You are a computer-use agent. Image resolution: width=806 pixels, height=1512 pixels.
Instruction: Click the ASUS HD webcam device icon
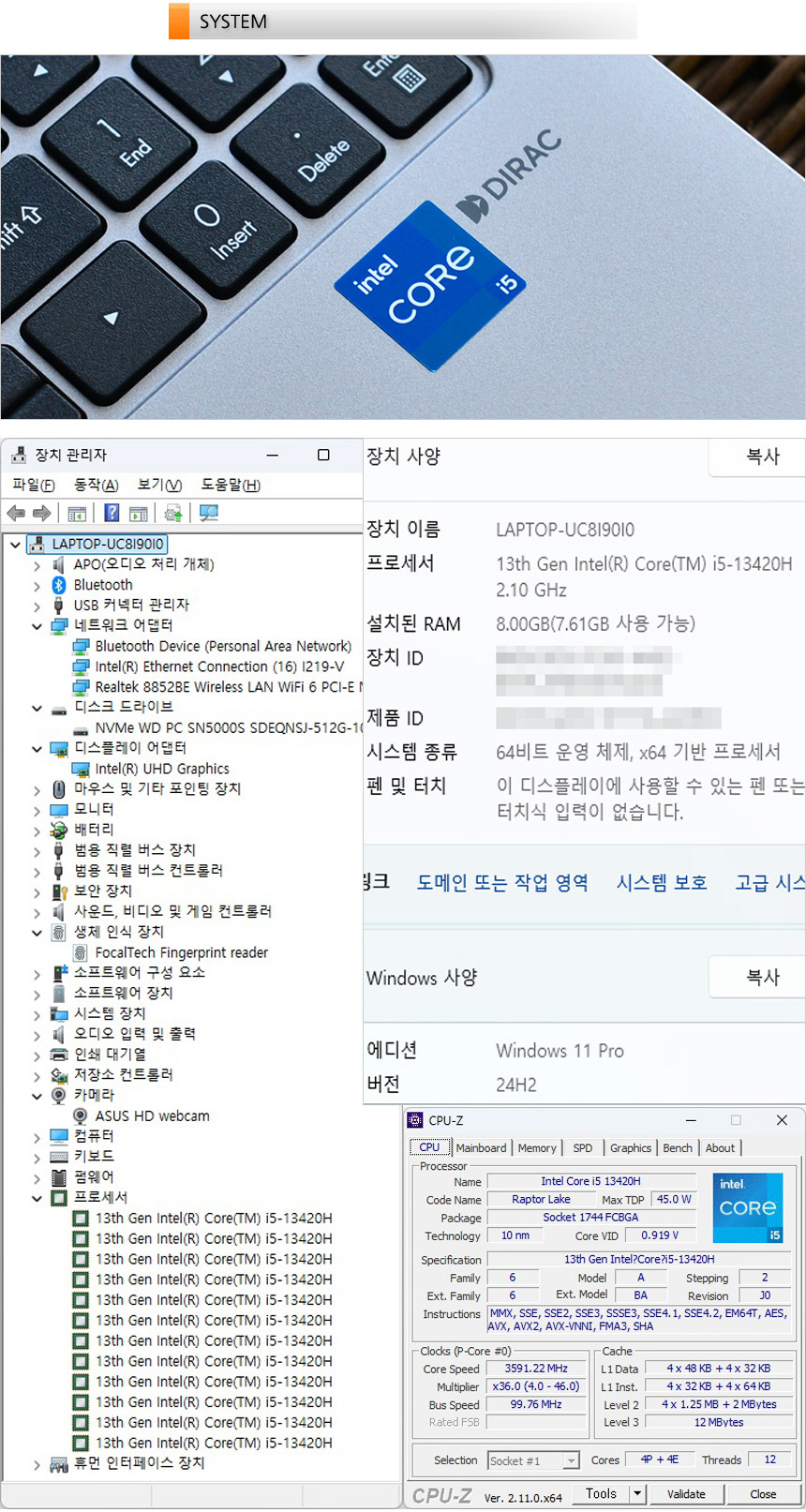click(x=81, y=1115)
